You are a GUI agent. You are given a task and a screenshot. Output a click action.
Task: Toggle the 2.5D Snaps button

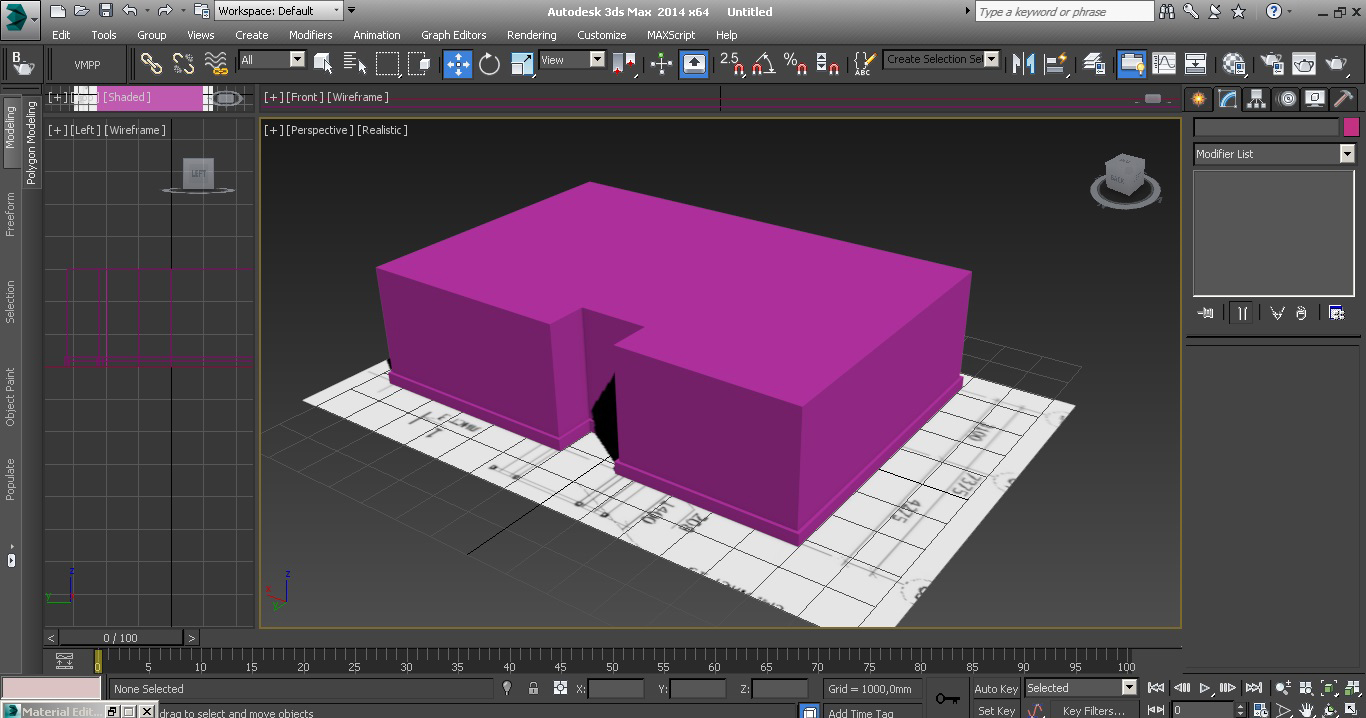coord(731,64)
